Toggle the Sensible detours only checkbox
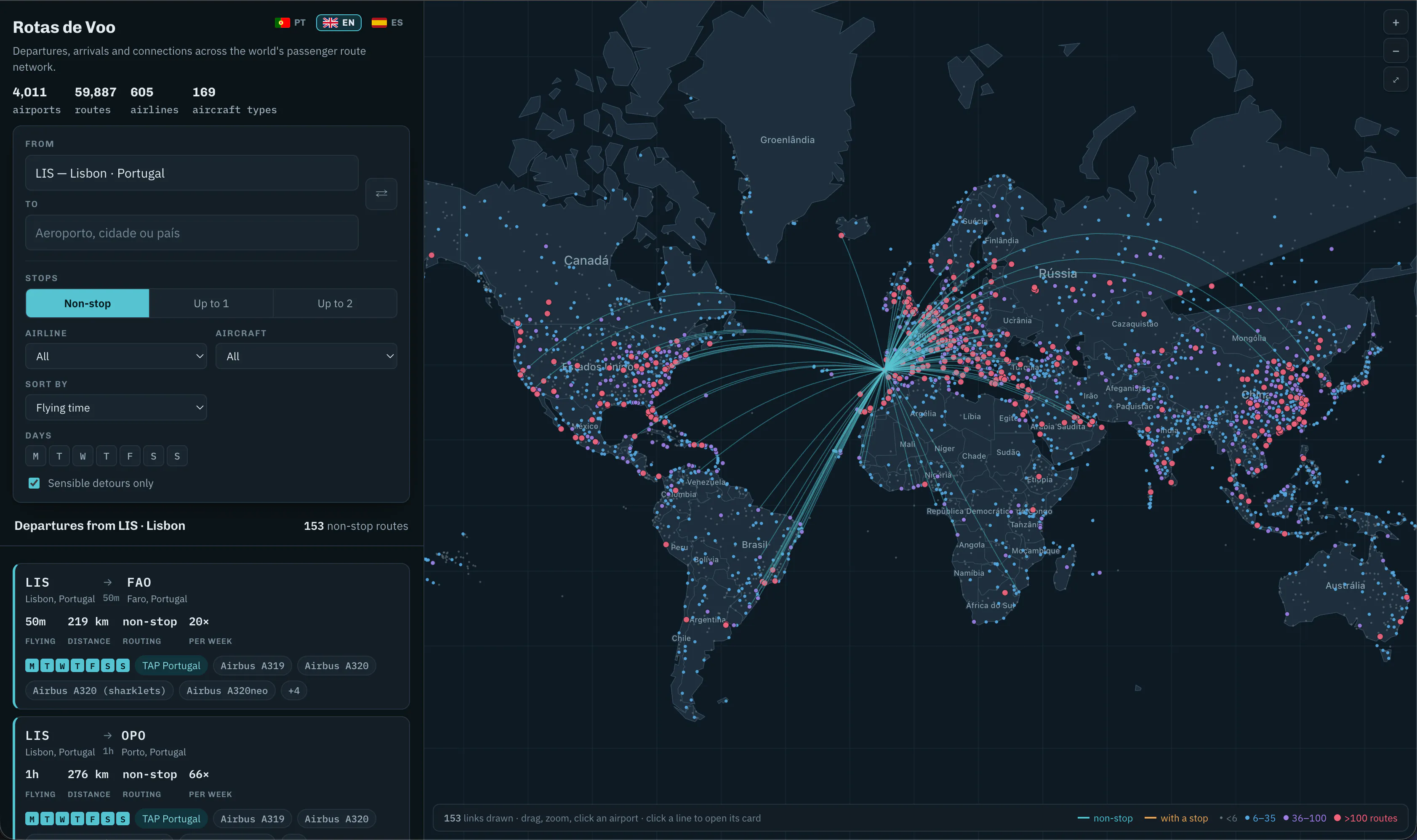1417x840 pixels. point(34,484)
